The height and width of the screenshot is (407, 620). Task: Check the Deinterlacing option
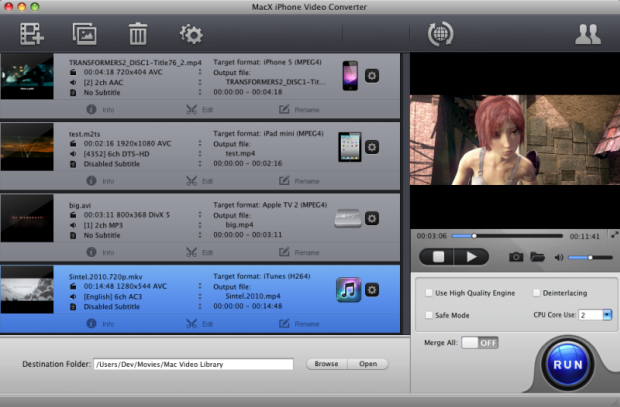coord(536,293)
